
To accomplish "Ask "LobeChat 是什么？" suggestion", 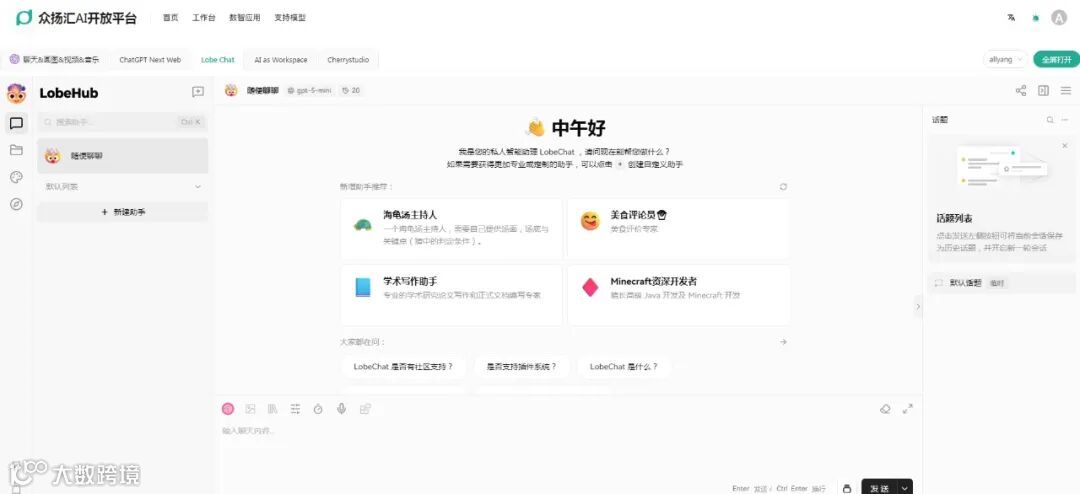I will coord(623,367).
